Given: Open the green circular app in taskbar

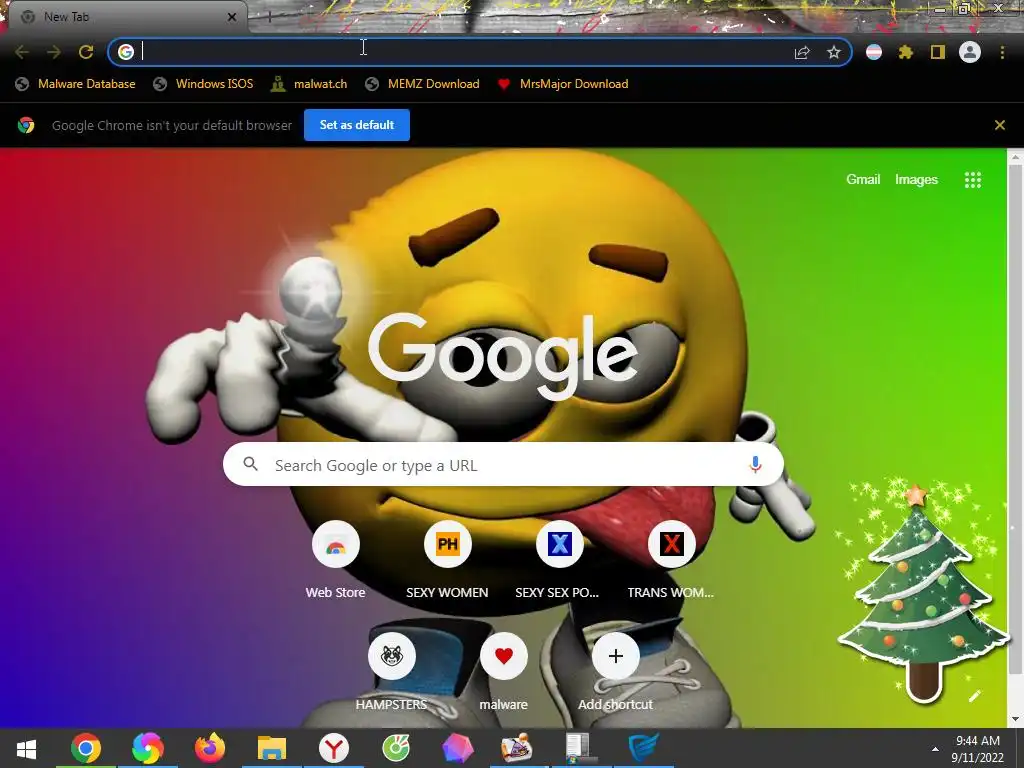Looking at the screenshot, I should point(396,748).
